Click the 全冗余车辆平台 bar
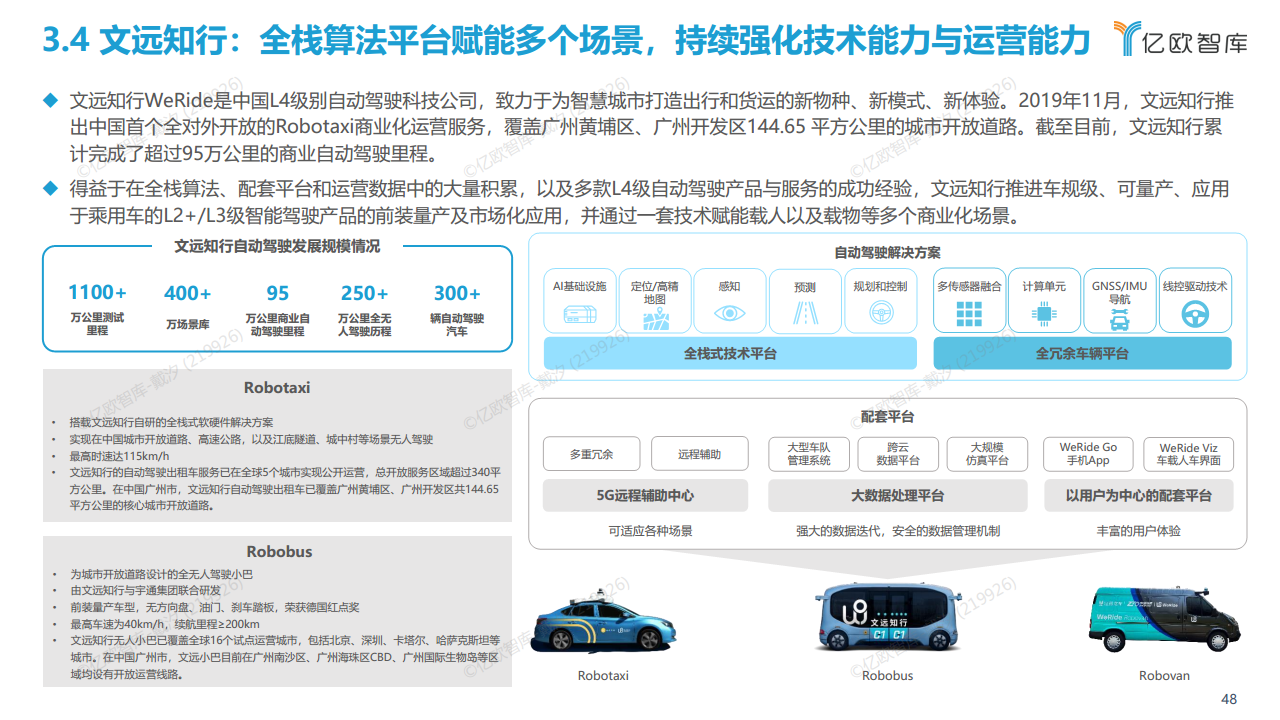 [x=1082, y=353]
